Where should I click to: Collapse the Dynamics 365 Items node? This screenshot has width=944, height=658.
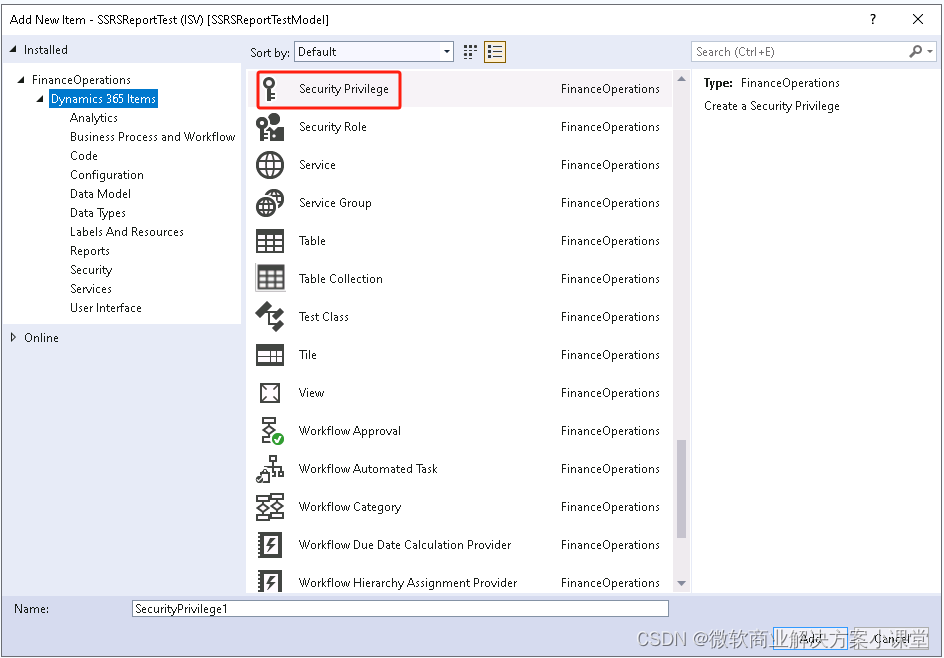coord(40,99)
